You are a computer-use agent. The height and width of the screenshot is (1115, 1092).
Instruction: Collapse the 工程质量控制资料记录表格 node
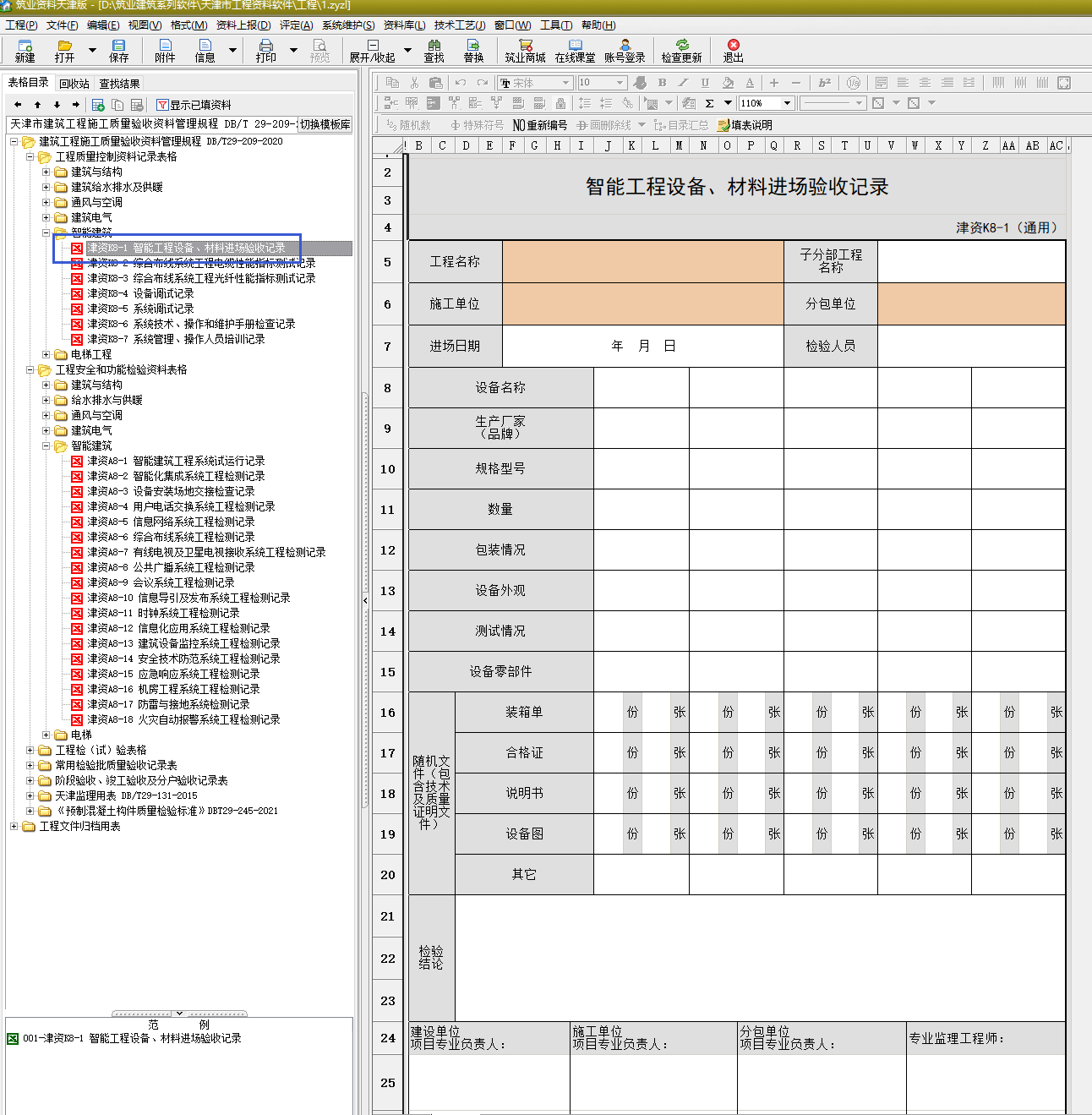tap(30, 156)
